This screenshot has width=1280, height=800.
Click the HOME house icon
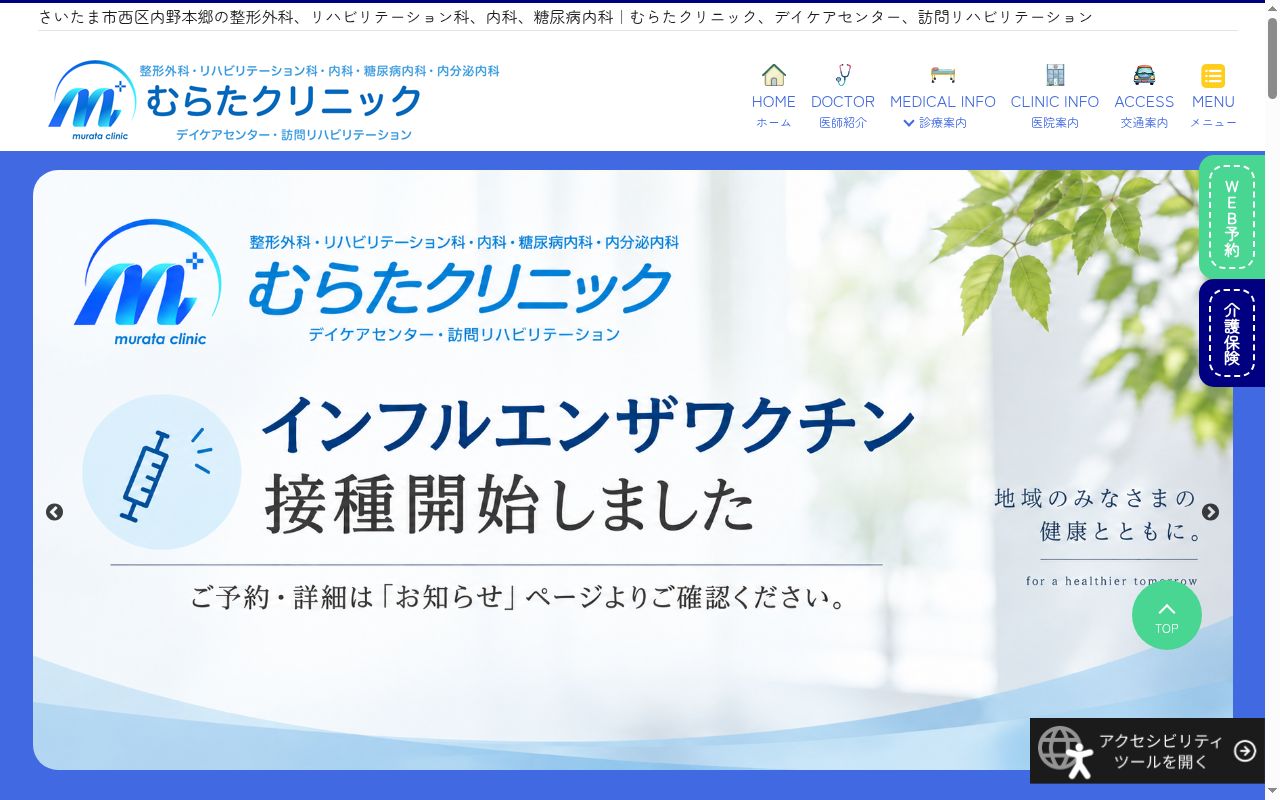click(x=774, y=75)
